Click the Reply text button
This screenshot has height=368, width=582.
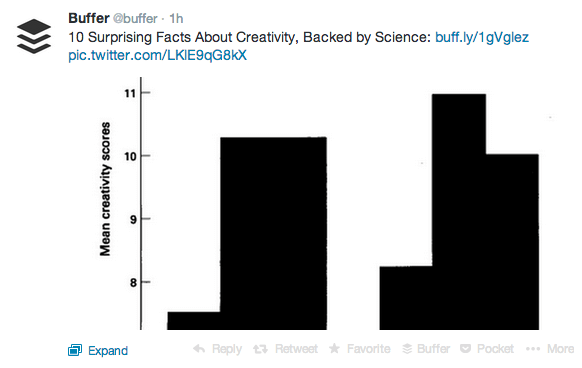[227, 349]
